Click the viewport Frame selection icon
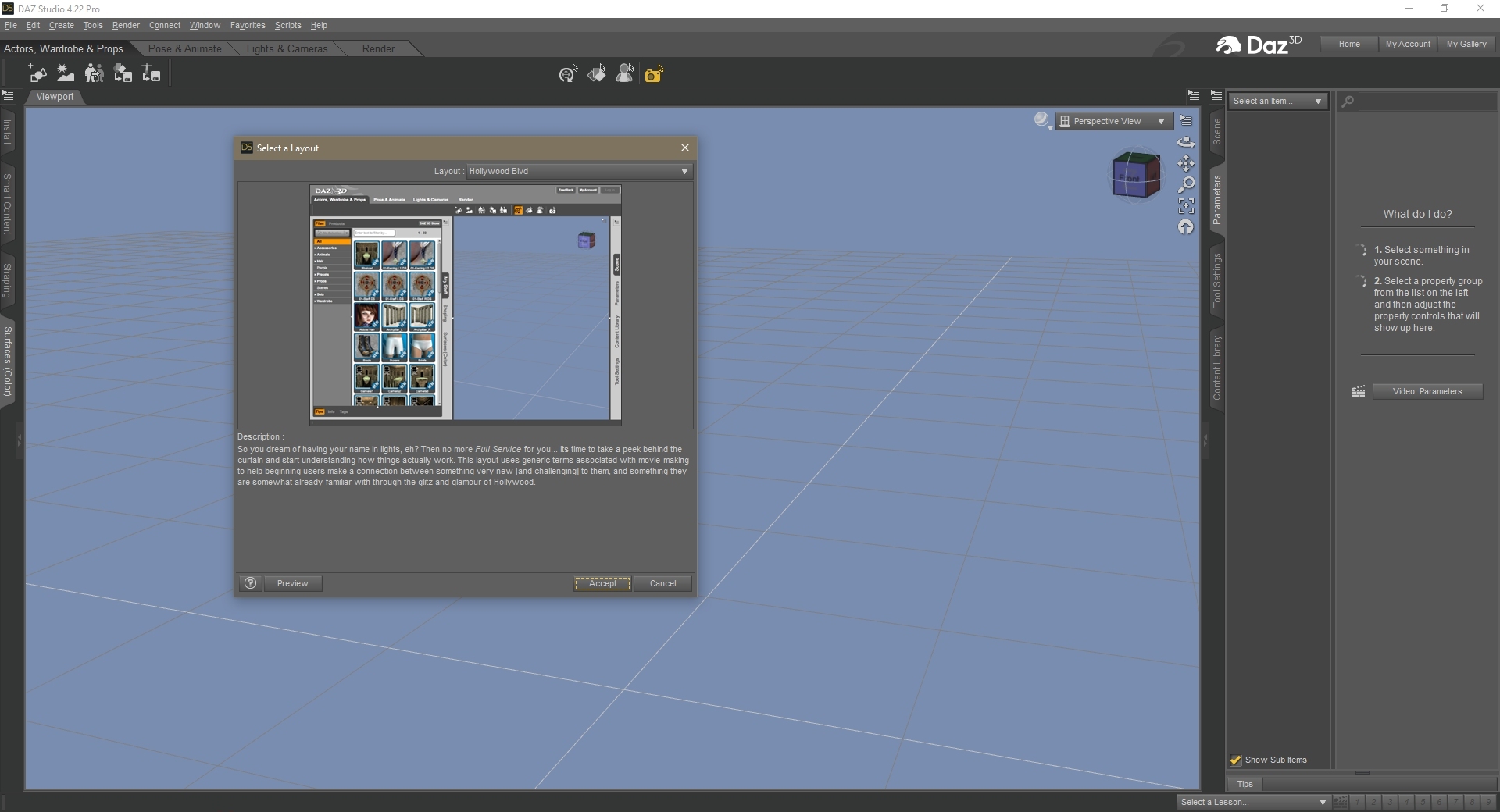The width and height of the screenshot is (1500, 812). 1186,205
